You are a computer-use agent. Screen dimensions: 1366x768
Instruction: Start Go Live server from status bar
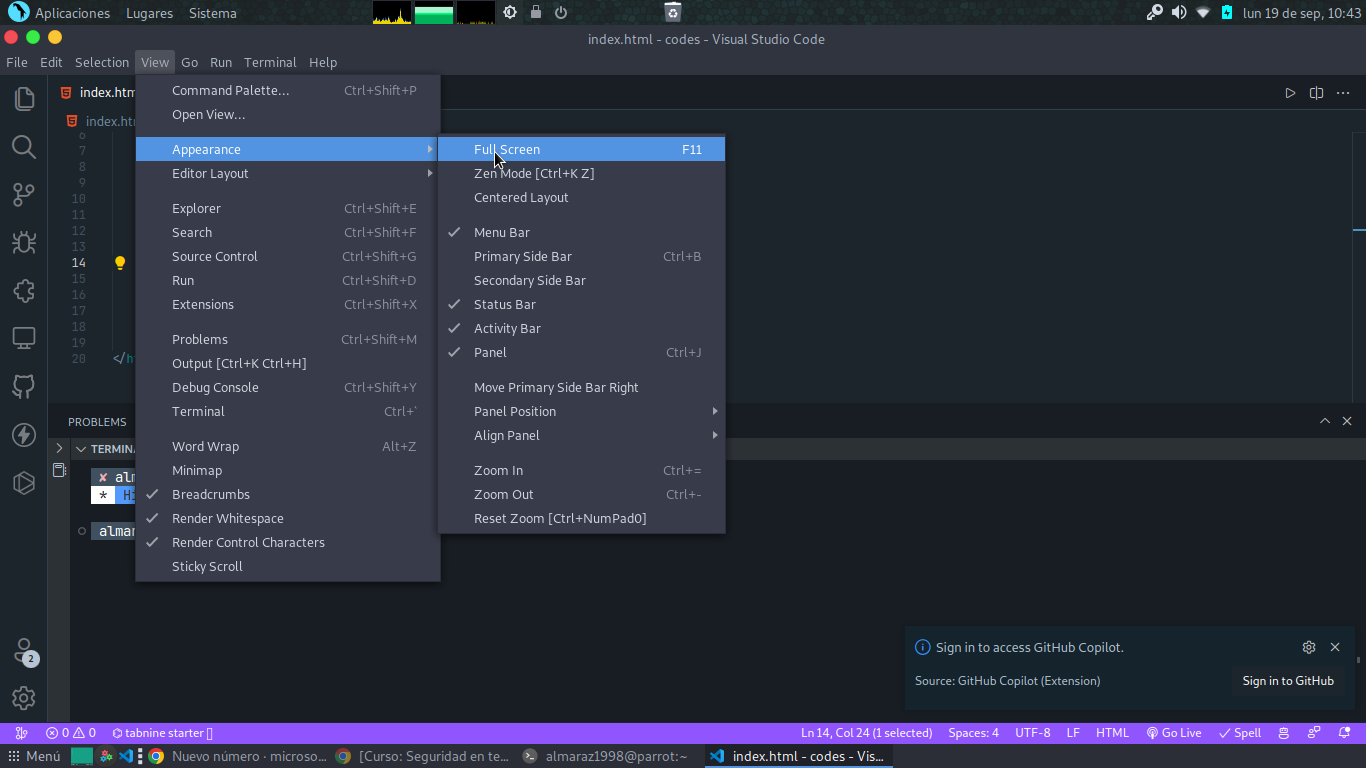1173,733
